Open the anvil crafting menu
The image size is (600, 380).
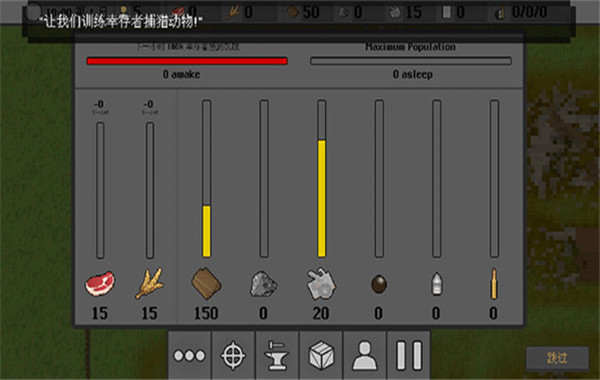(277, 356)
